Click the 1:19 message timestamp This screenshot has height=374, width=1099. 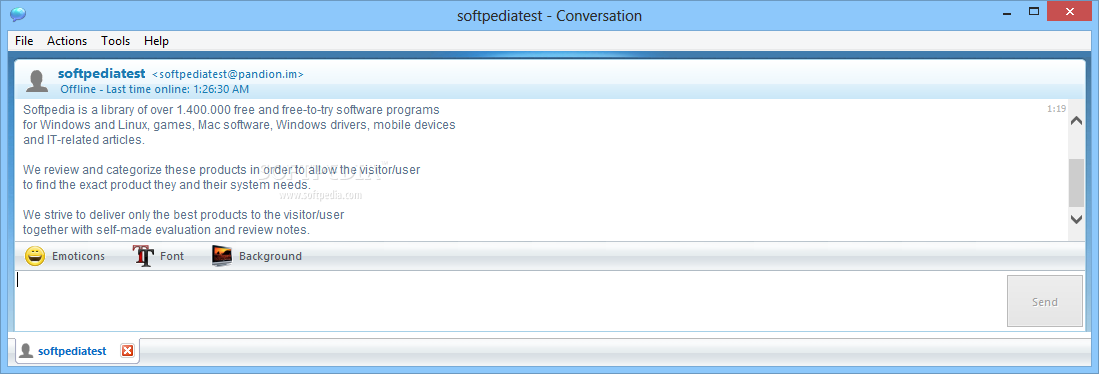(1056, 109)
